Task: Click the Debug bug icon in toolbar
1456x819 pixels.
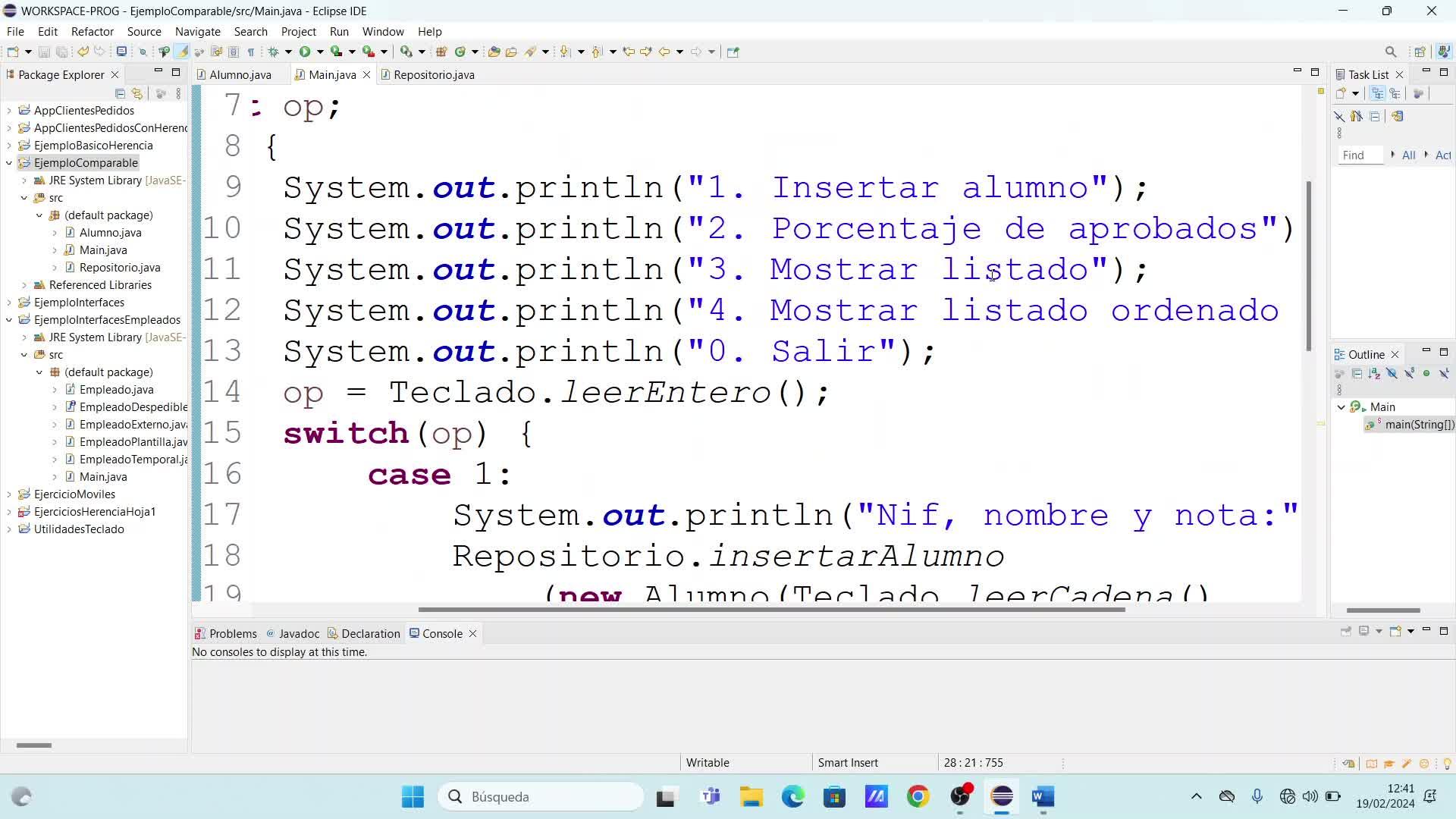Action: click(274, 52)
